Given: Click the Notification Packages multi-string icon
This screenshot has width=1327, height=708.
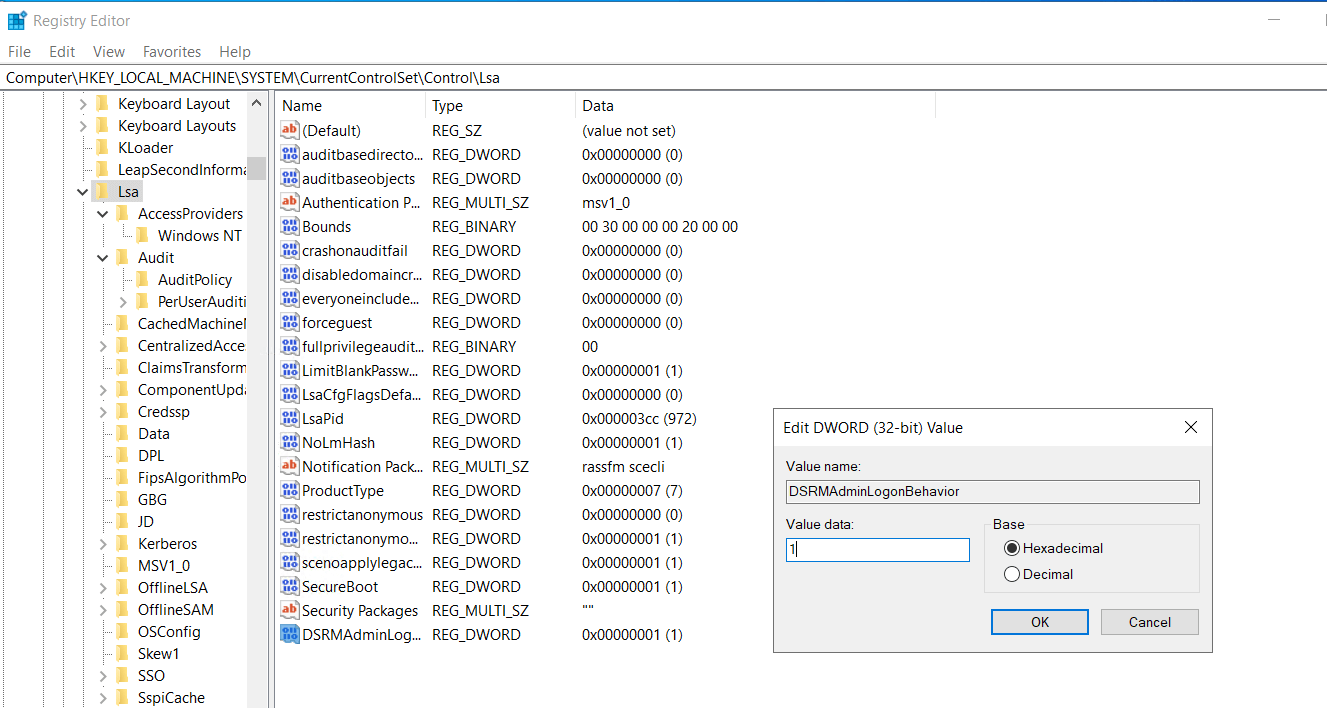Looking at the screenshot, I should 290,466.
